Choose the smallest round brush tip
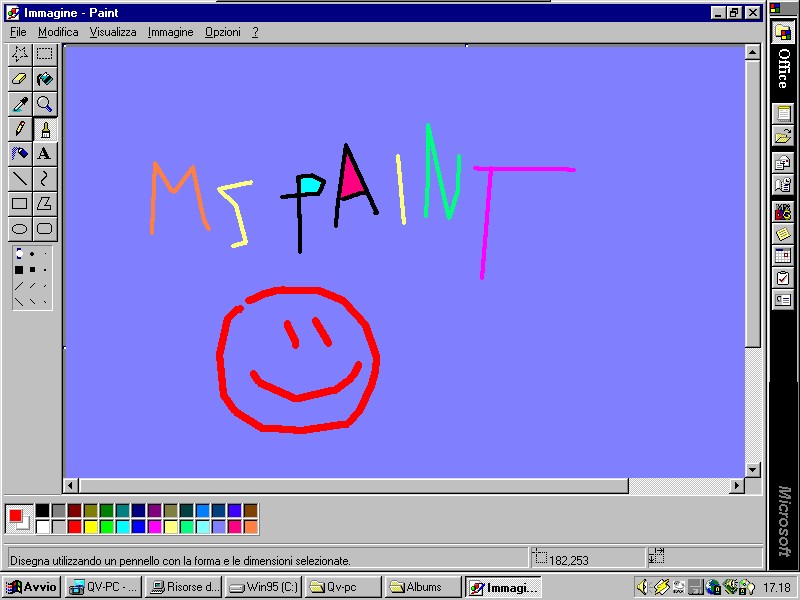Viewport: 800px width, 600px height. point(45,254)
